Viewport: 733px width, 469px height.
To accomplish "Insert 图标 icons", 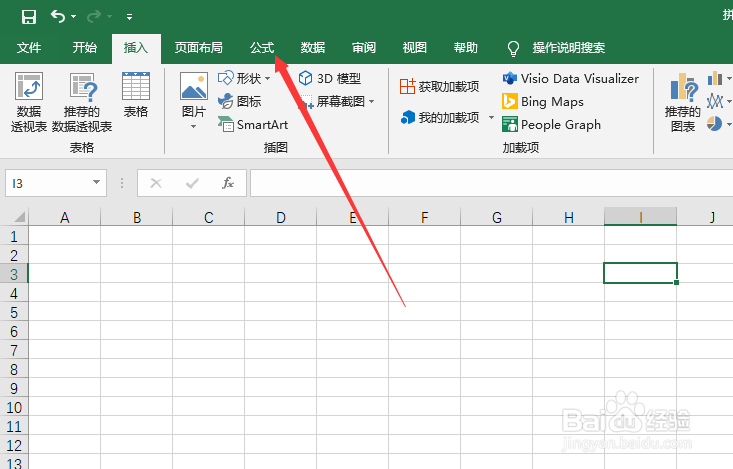I will 239,101.
